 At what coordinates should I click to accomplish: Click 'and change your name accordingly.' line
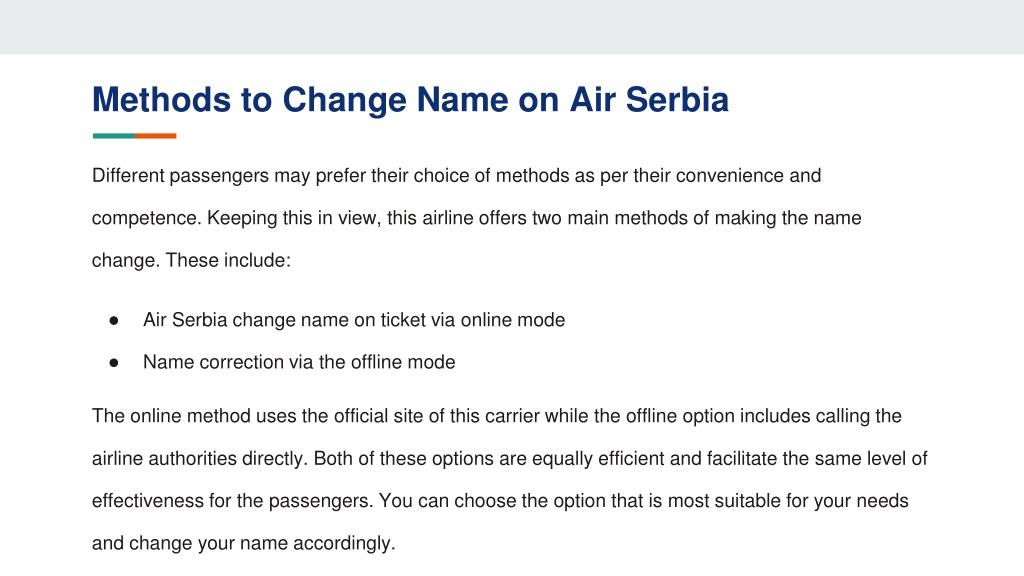244,543
